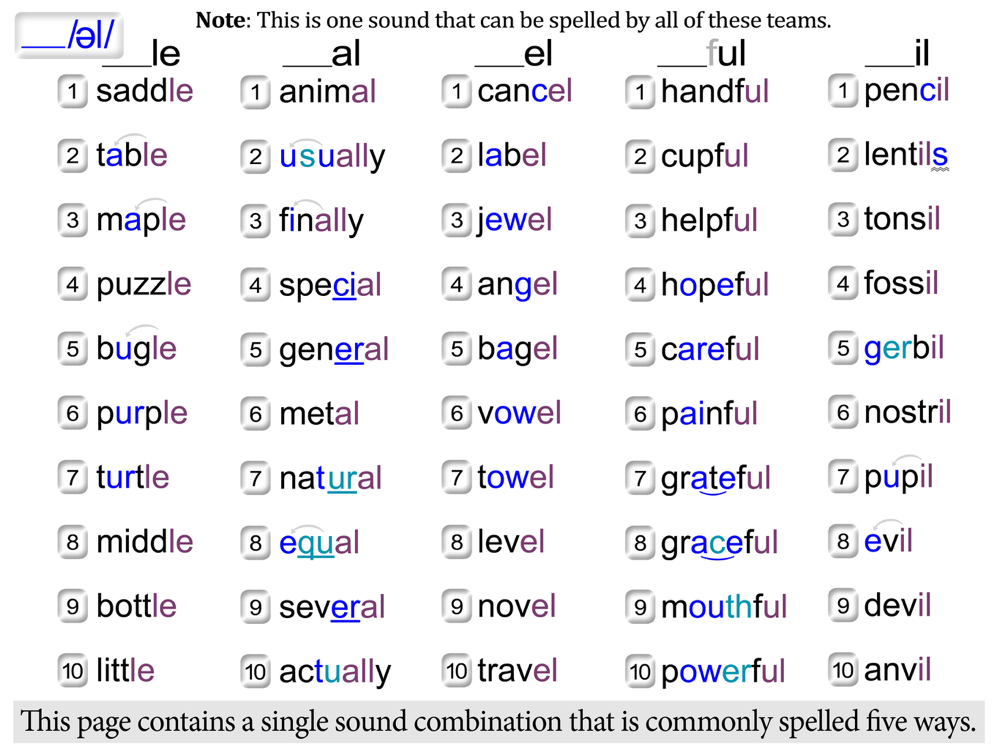
Task: Click number 5 button beside gerbil
Action: [843, 348]
